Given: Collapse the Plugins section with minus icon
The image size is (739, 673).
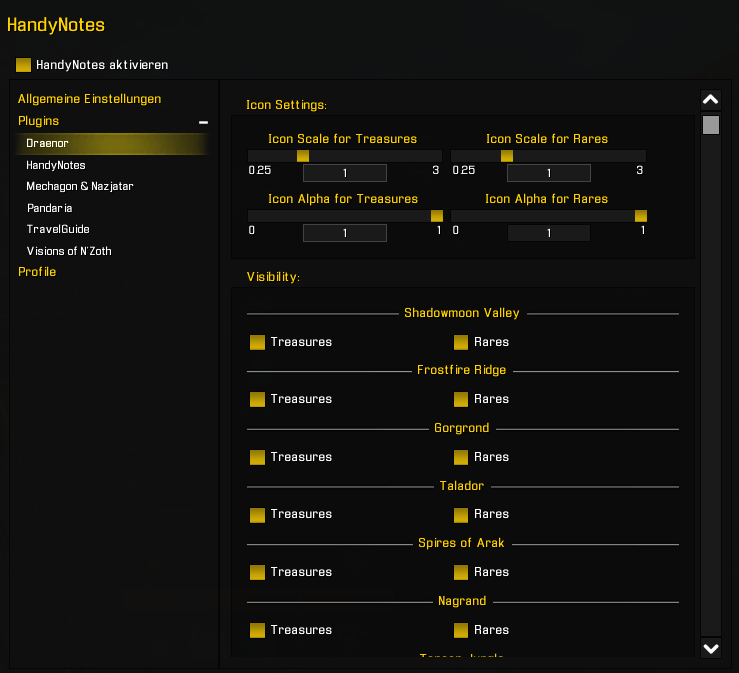Looking at the screenshot, I should click(x=203, y=122).
